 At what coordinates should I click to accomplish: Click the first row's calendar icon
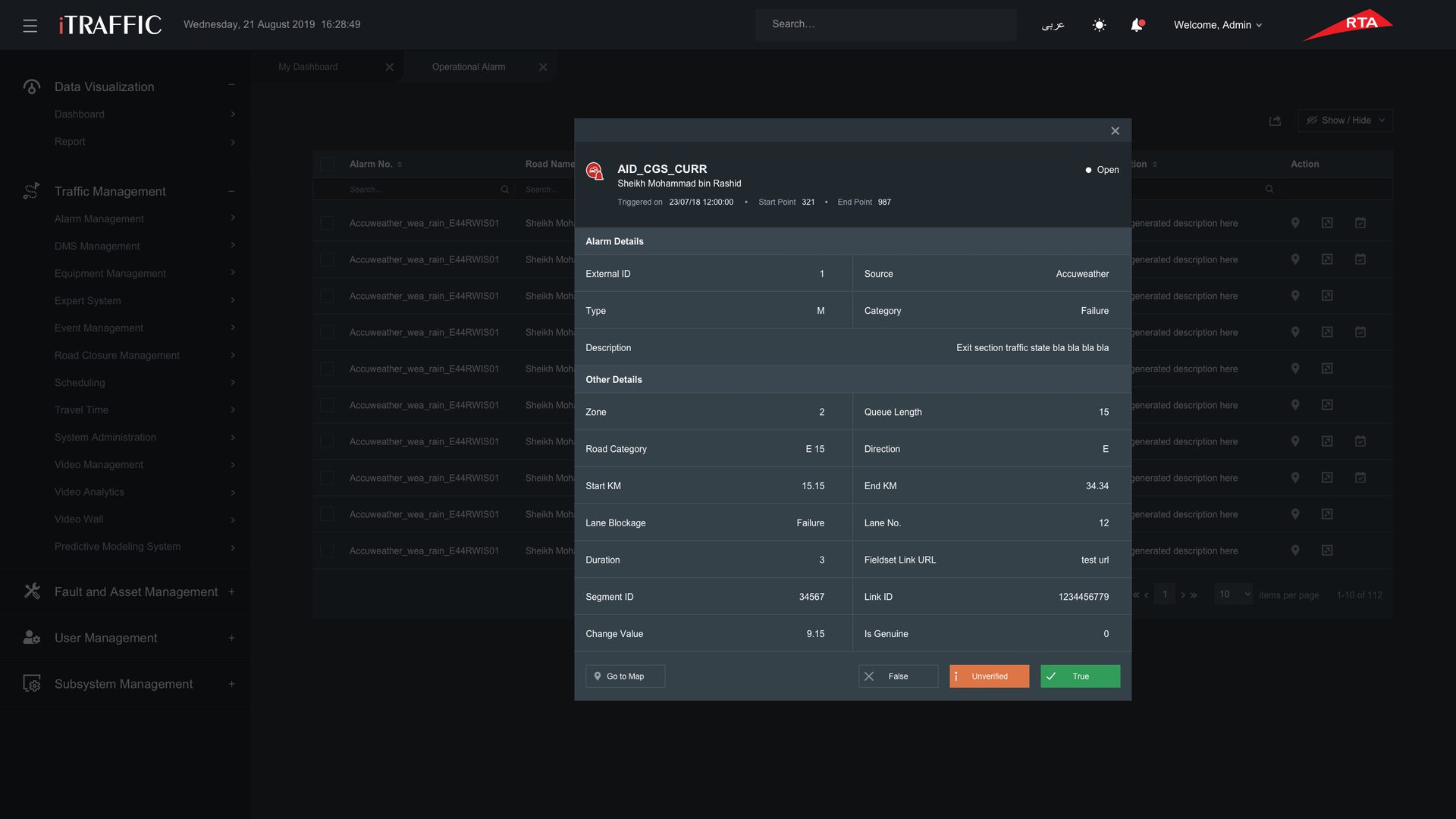[x=1360, y=223]
